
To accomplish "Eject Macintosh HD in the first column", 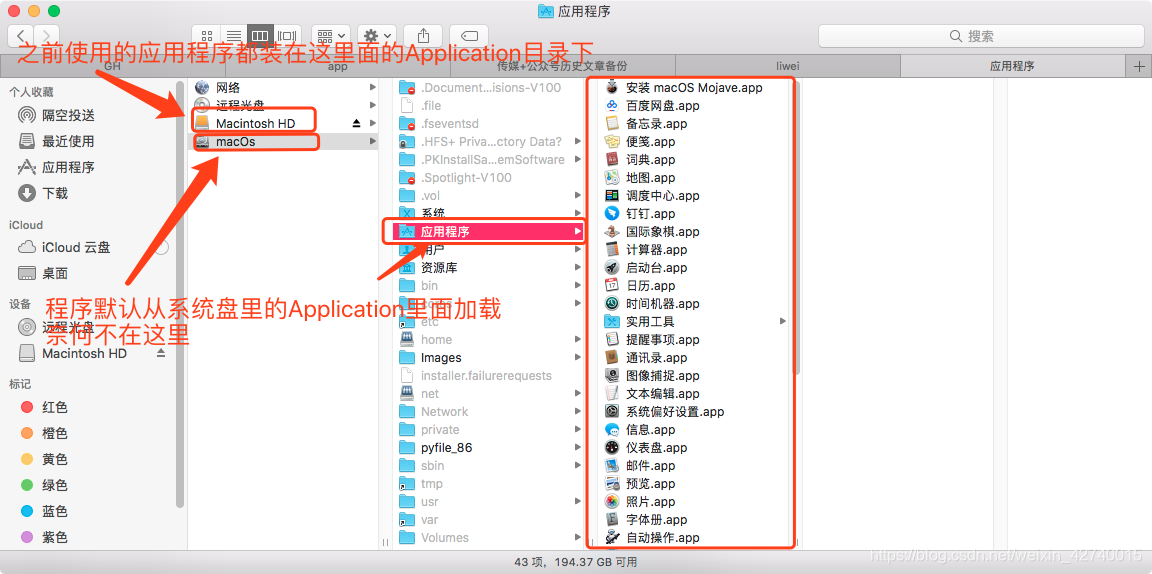I will [x=356, y=123].
